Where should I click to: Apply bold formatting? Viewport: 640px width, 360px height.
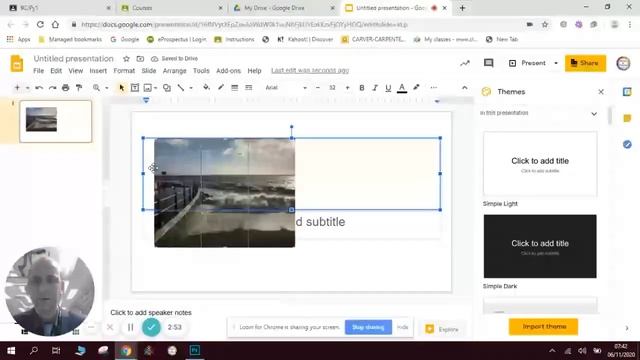tap(362, 88)
